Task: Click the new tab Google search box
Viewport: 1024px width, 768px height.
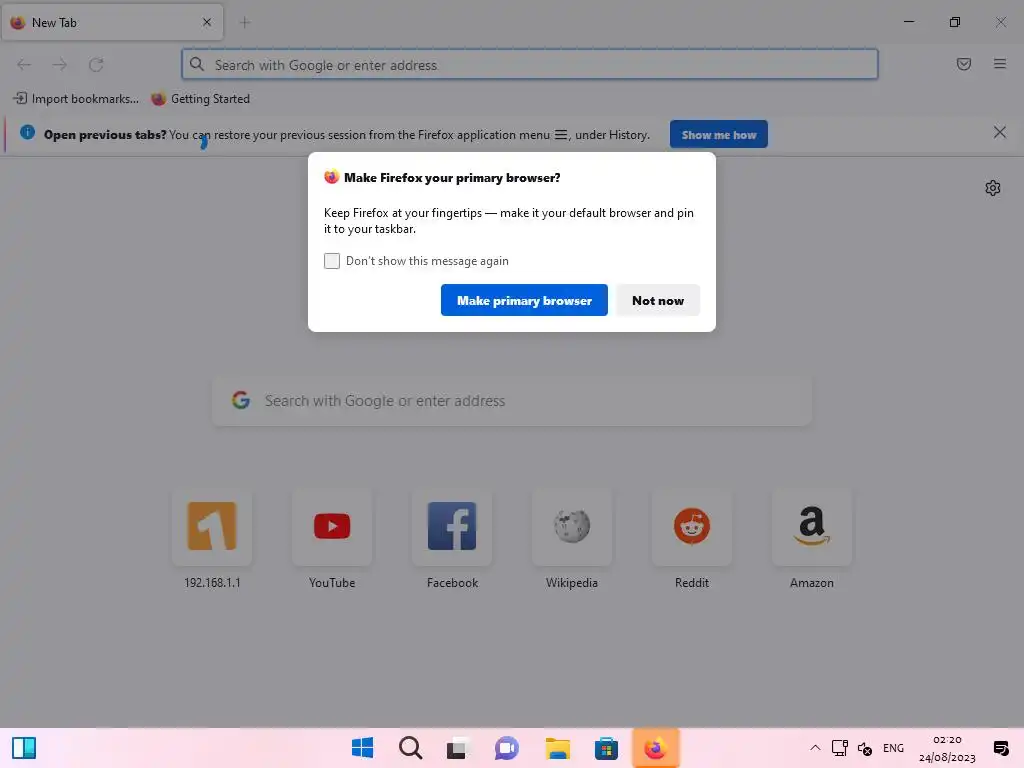Action: click(512, 400)
